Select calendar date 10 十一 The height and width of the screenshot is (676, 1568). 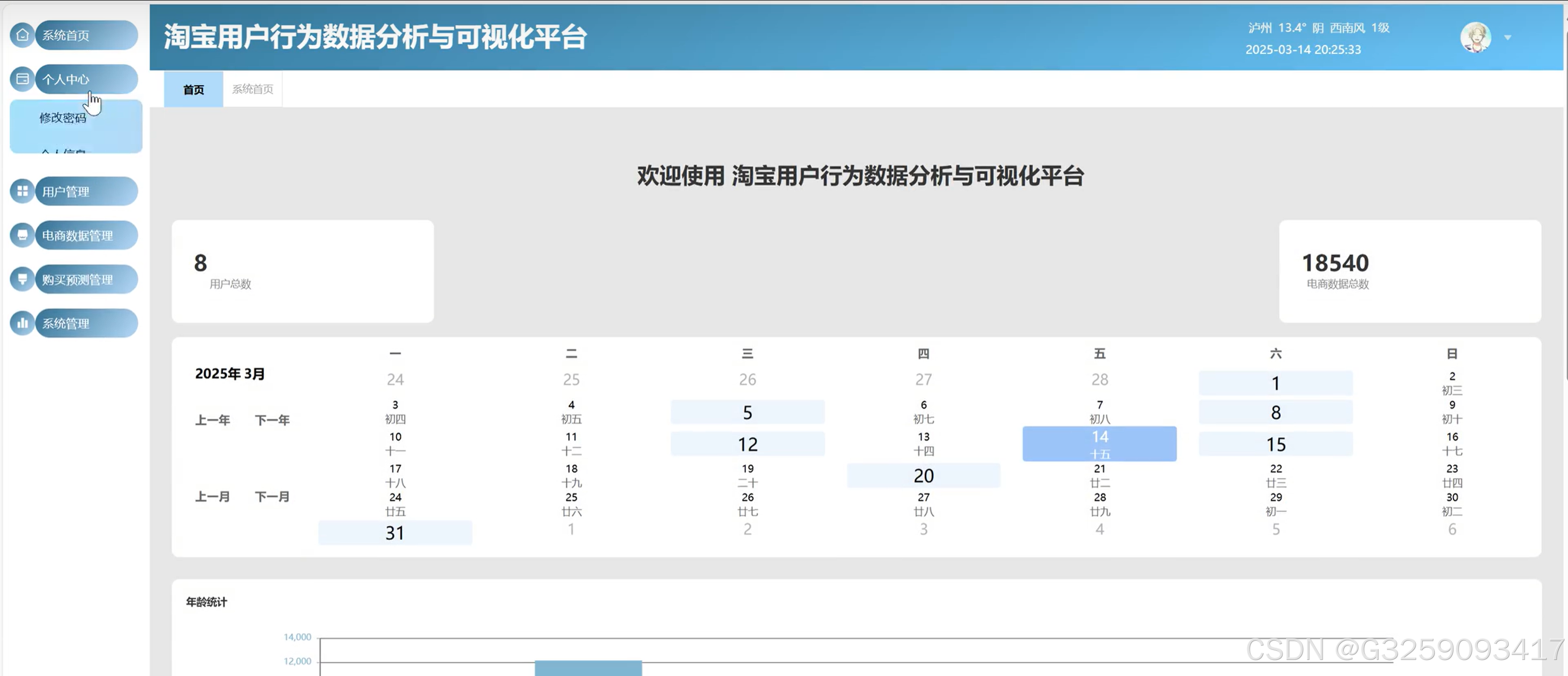pos(395,444)
